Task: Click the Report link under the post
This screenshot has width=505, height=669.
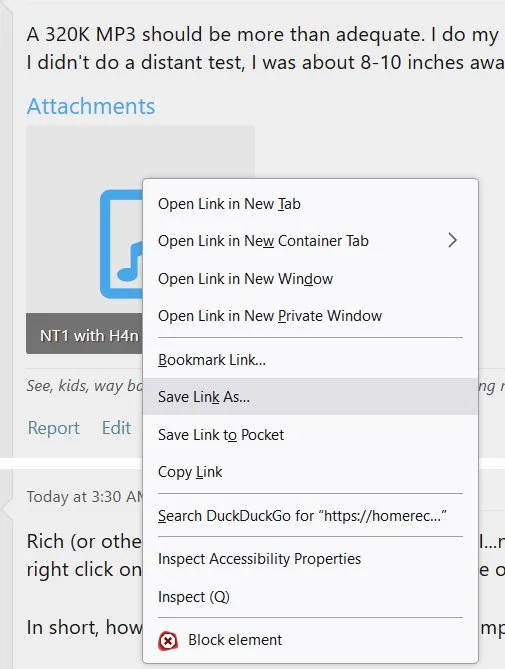Action: [x=53, y=428]
